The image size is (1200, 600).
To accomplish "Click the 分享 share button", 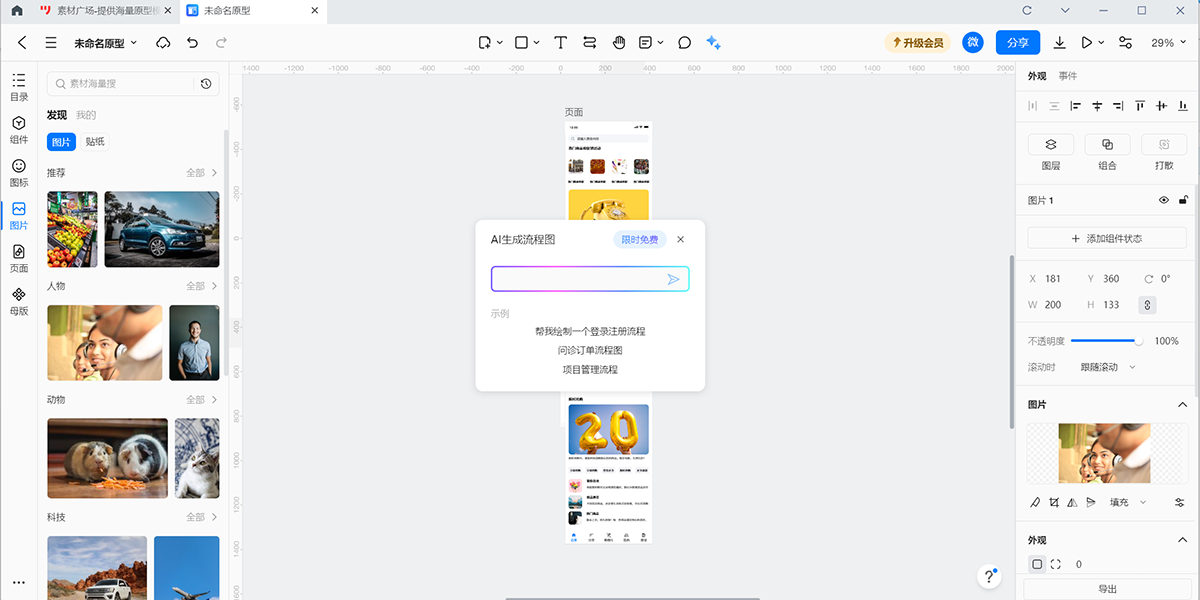I will tap(1017, 43).
